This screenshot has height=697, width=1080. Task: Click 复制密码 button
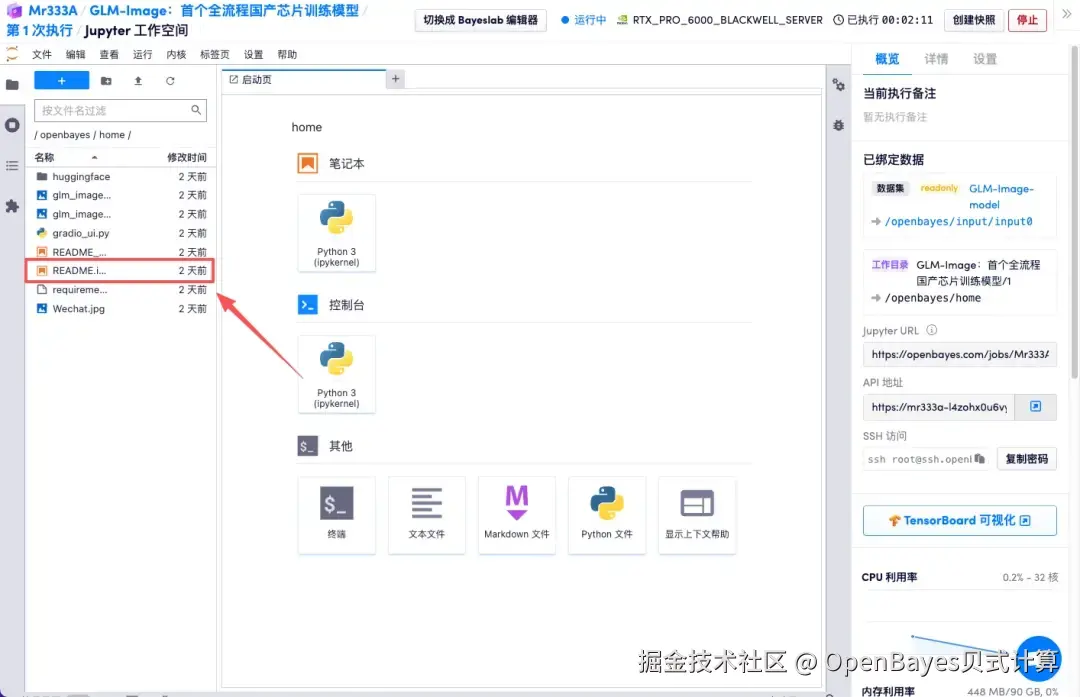click(x=1027, y=459)
